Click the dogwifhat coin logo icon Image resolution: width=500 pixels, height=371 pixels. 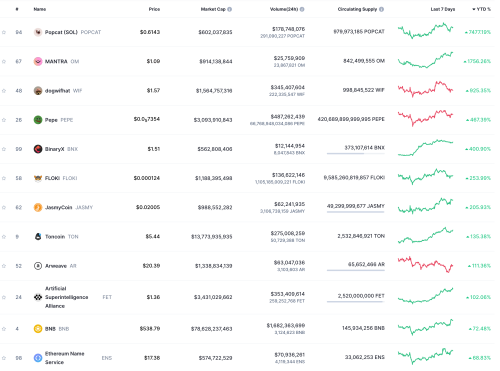(38, 91)
